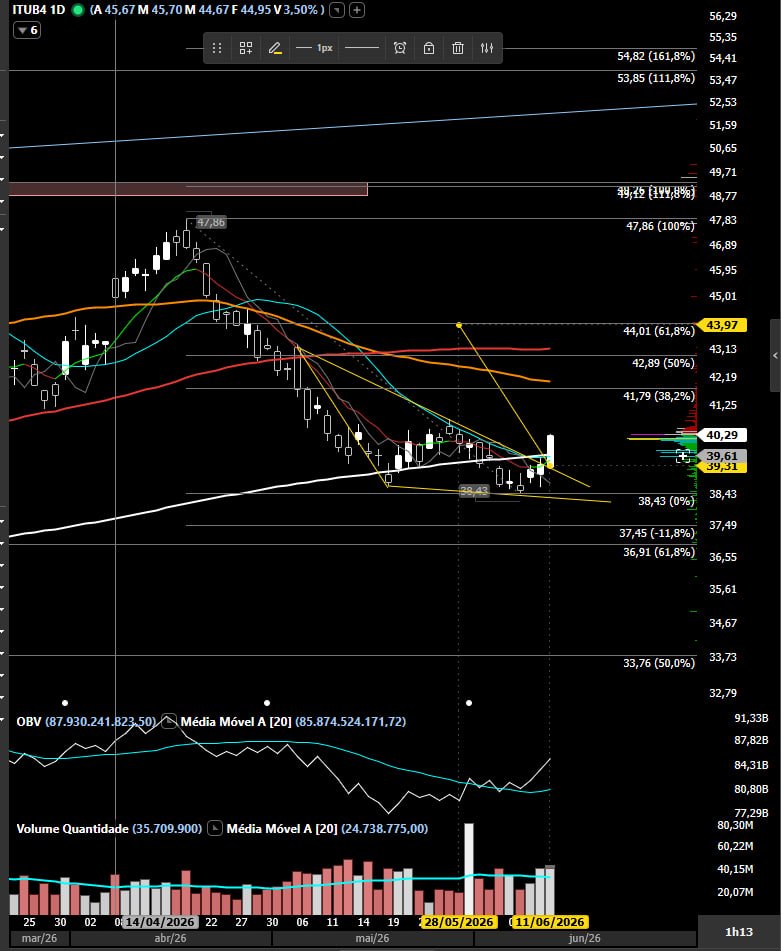Click the OBV value 87.930.241.823,50
781x951 pixels.
coord(101,722)
